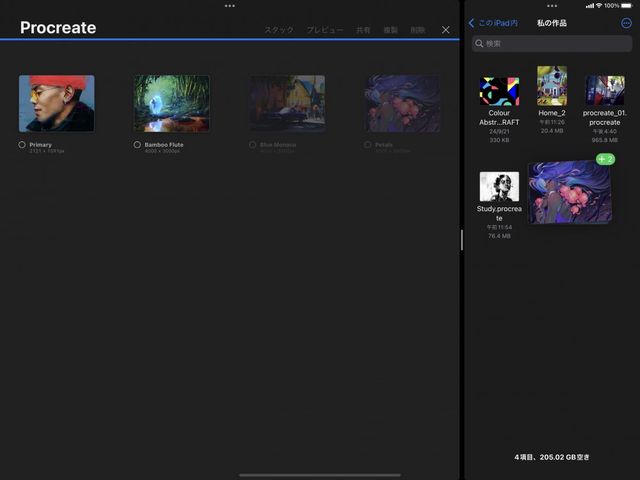Viewport: 640px width, 480px height.
Task: Click the 330 KB size under Colour Abstr...RAFT
Action: point(499,140)
